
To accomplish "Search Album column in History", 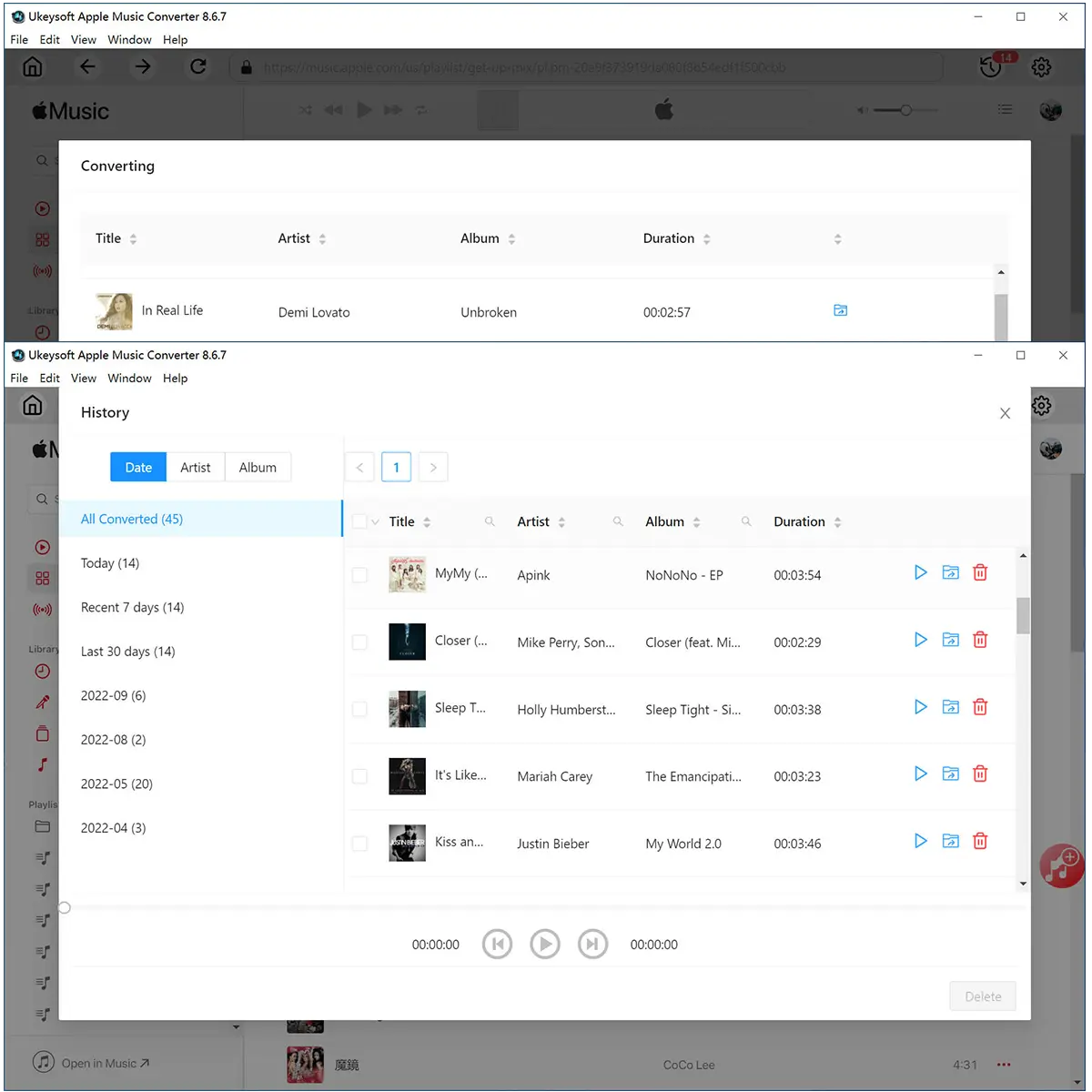I will 746,521.
